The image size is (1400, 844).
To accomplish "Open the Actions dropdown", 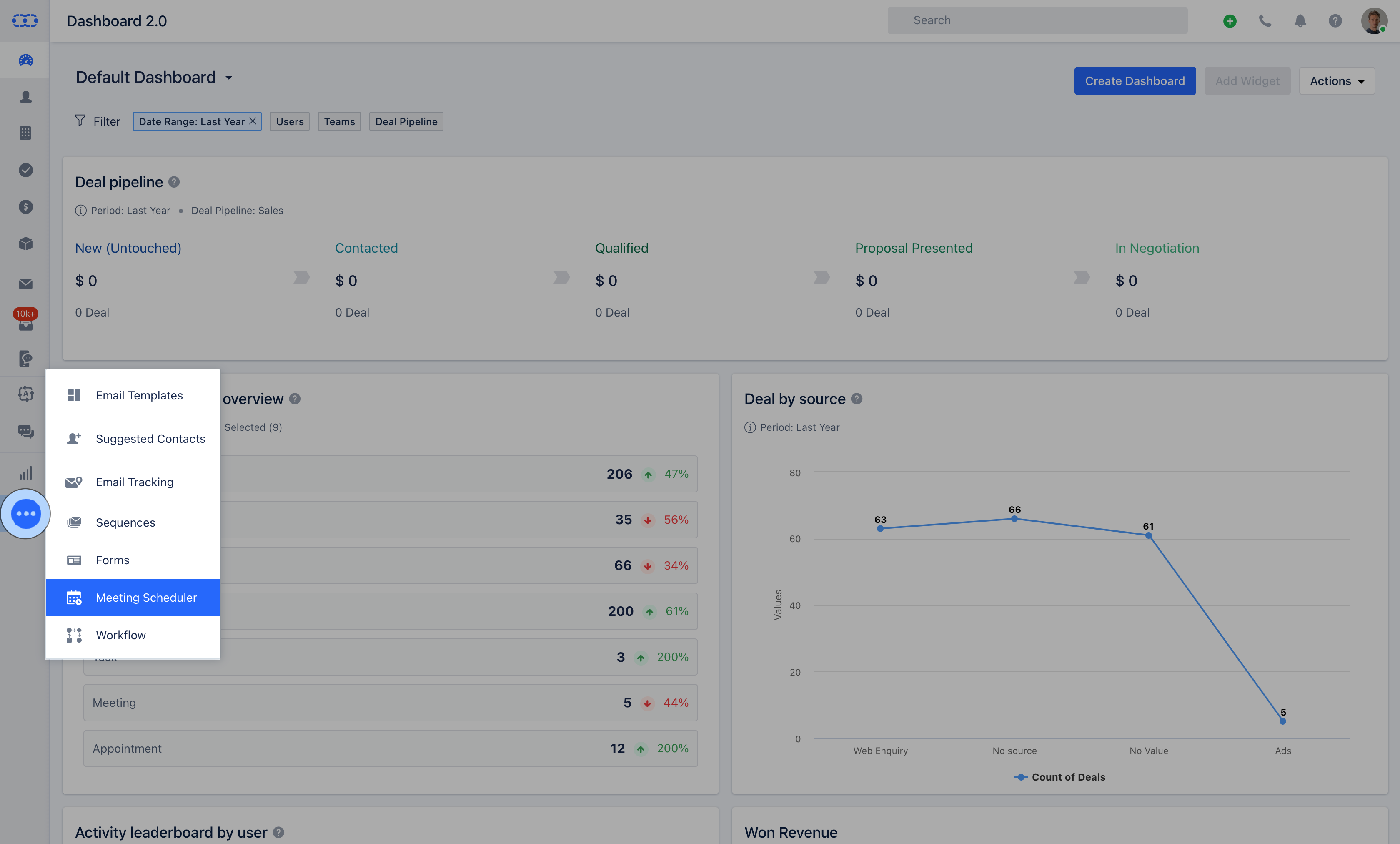I will pos(1336,81).
